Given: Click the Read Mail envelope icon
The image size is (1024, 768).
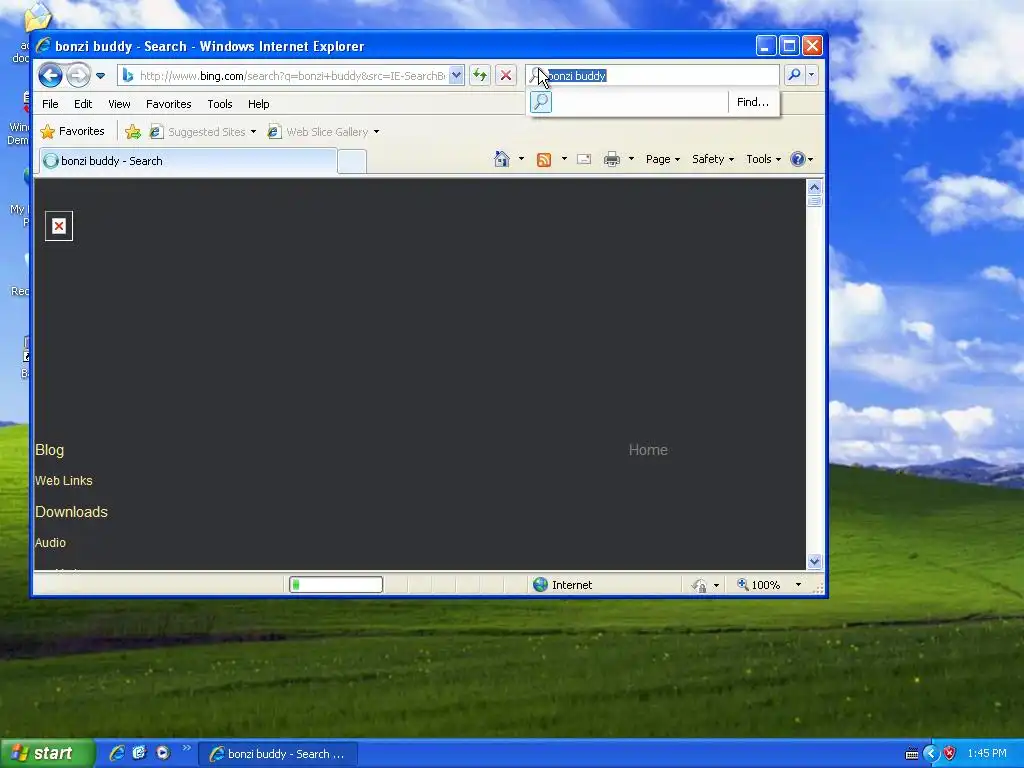Looking at the screenshot, I should [584, 159].
